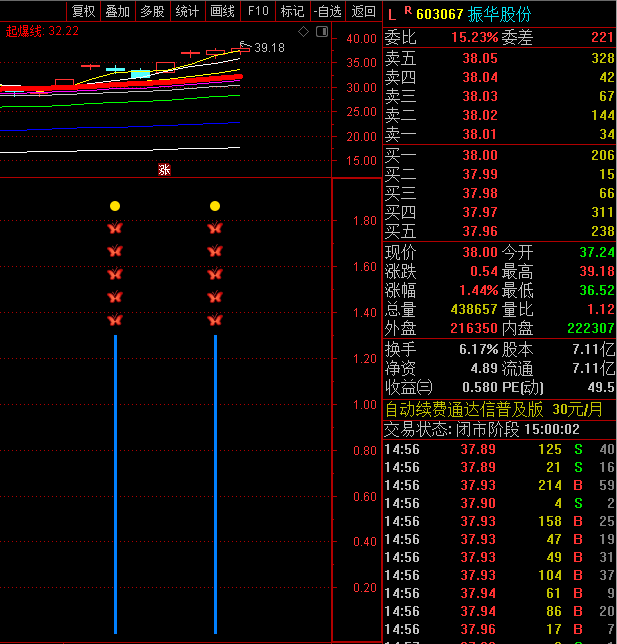
Task: Click the 振华股份 stock name
Action: [500, 14]
